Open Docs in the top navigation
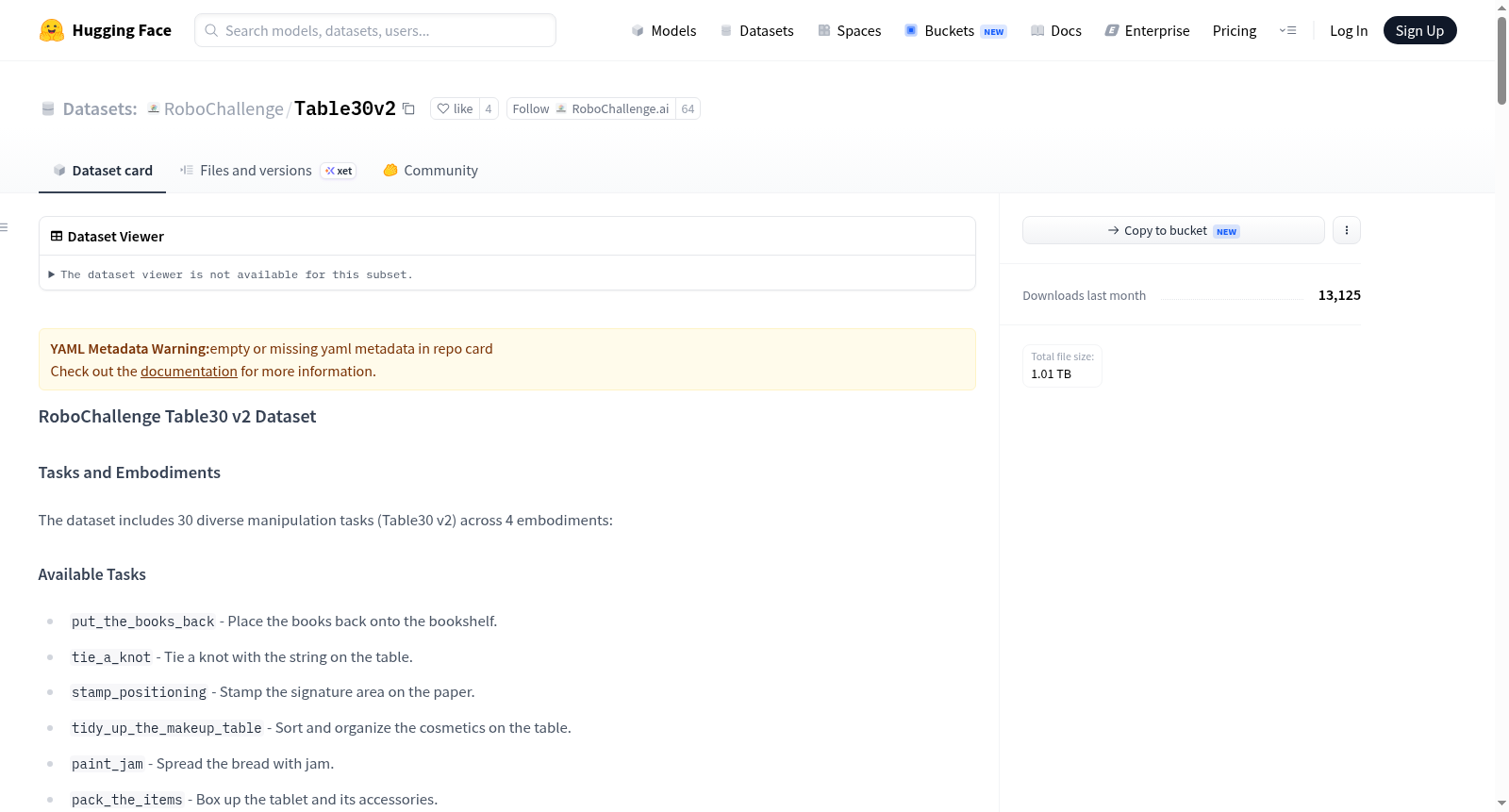This screenshot has width=1509, height=812. pos(1056,30)
